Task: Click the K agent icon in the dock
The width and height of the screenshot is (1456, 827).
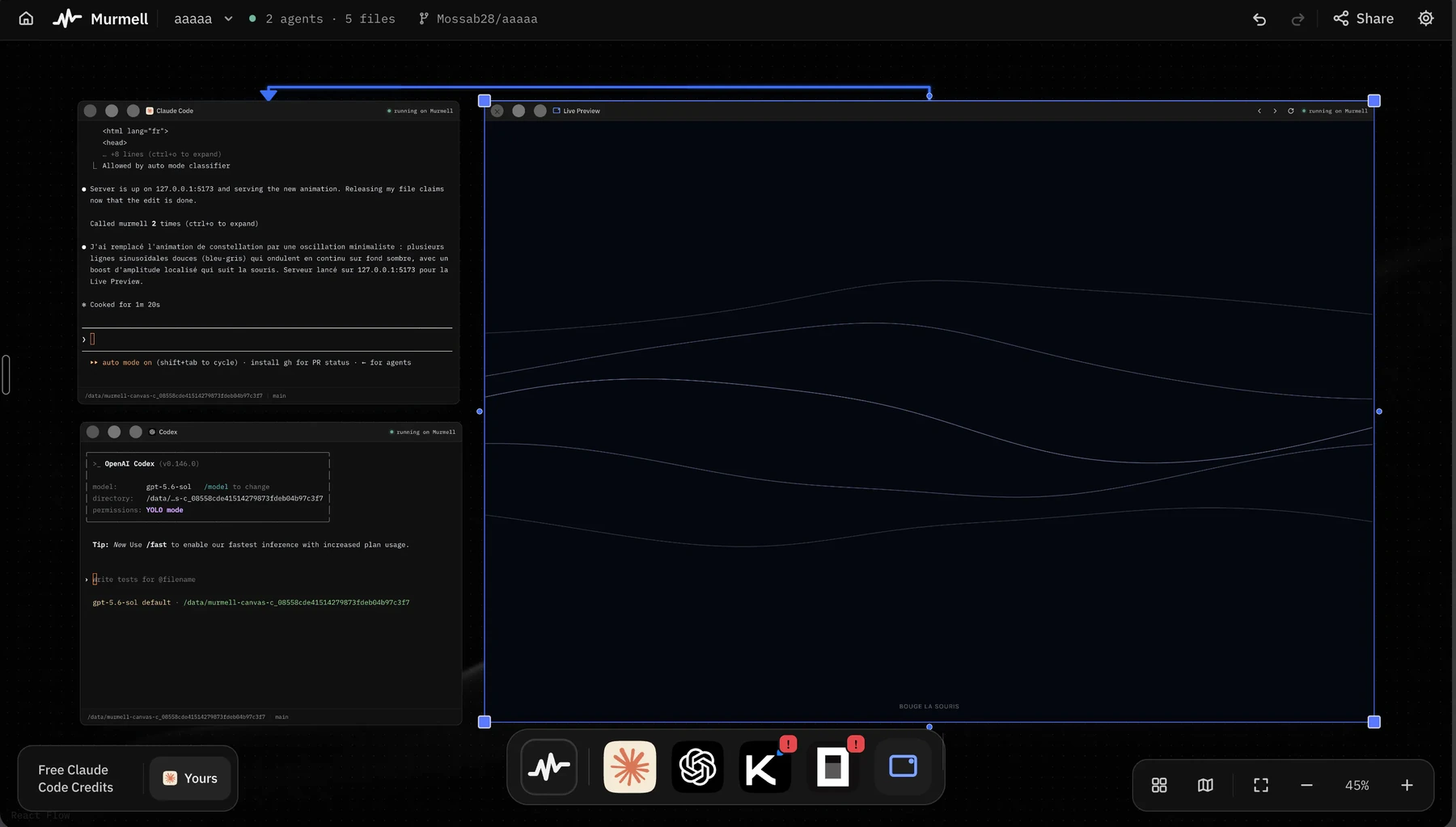Action: coord(764,766)
